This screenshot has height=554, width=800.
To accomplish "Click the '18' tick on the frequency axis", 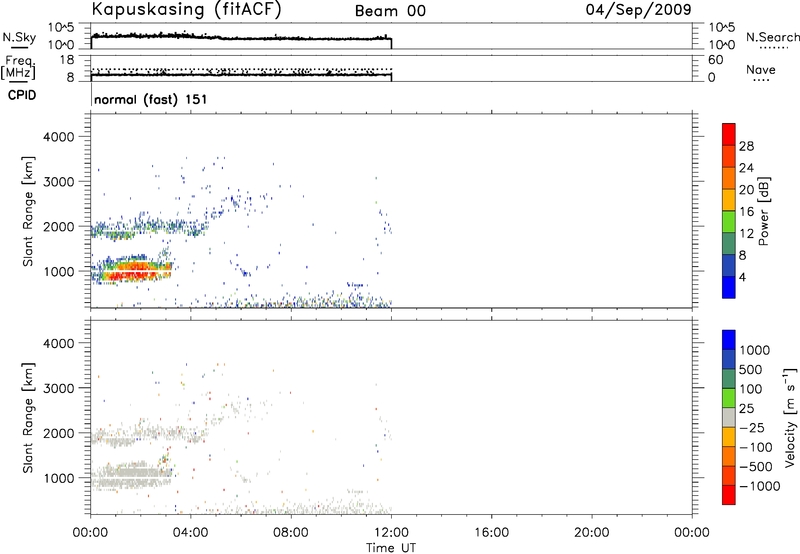I will 66,60.
